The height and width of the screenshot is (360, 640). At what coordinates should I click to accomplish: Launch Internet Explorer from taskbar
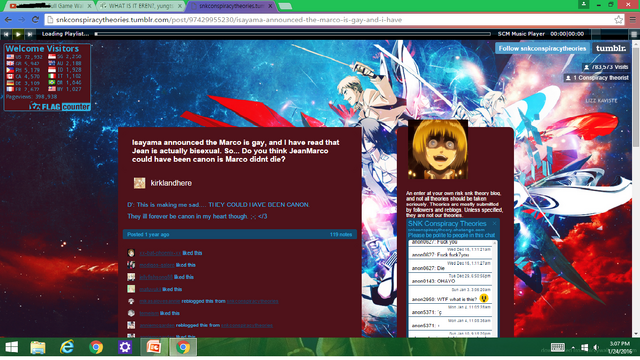[67, 347]
